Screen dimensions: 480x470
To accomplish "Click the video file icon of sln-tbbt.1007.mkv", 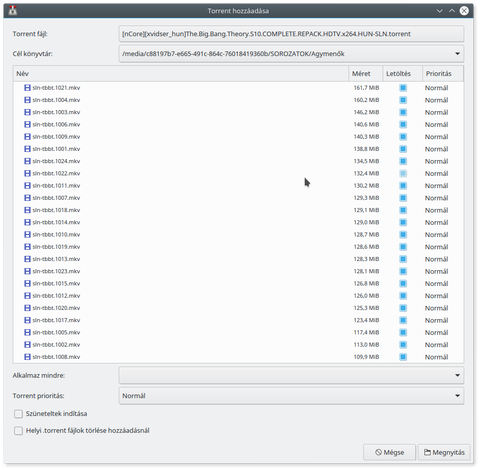I will pyautogui.click(x=27, y=198).
